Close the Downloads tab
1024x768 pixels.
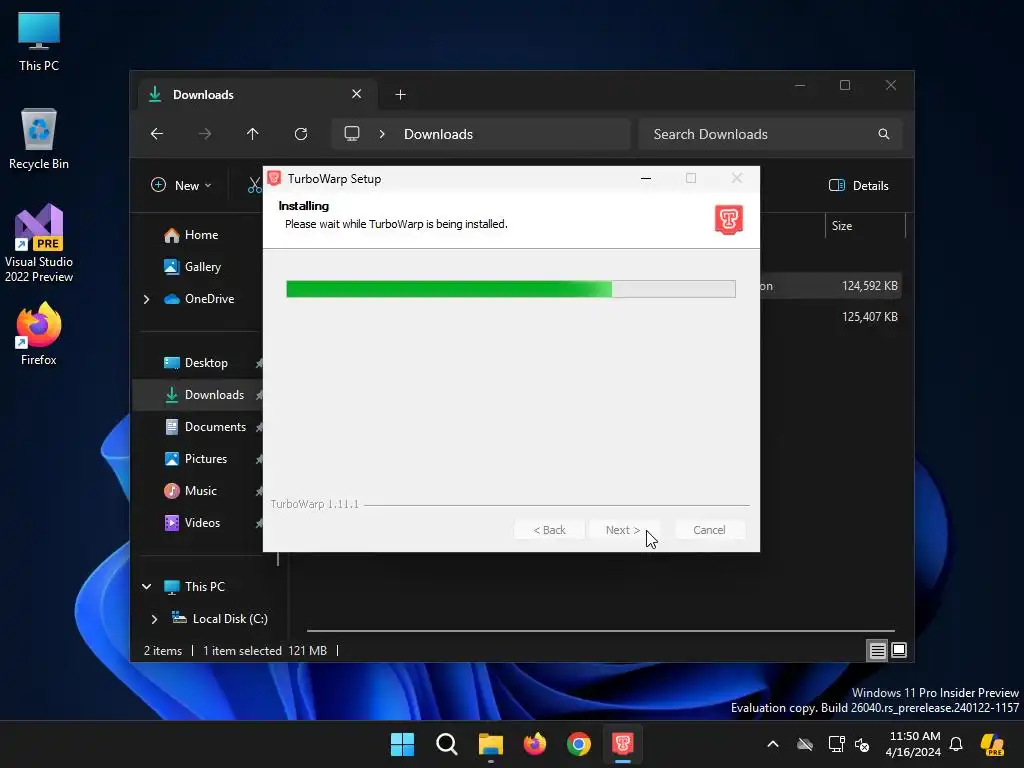coord(357,94)
